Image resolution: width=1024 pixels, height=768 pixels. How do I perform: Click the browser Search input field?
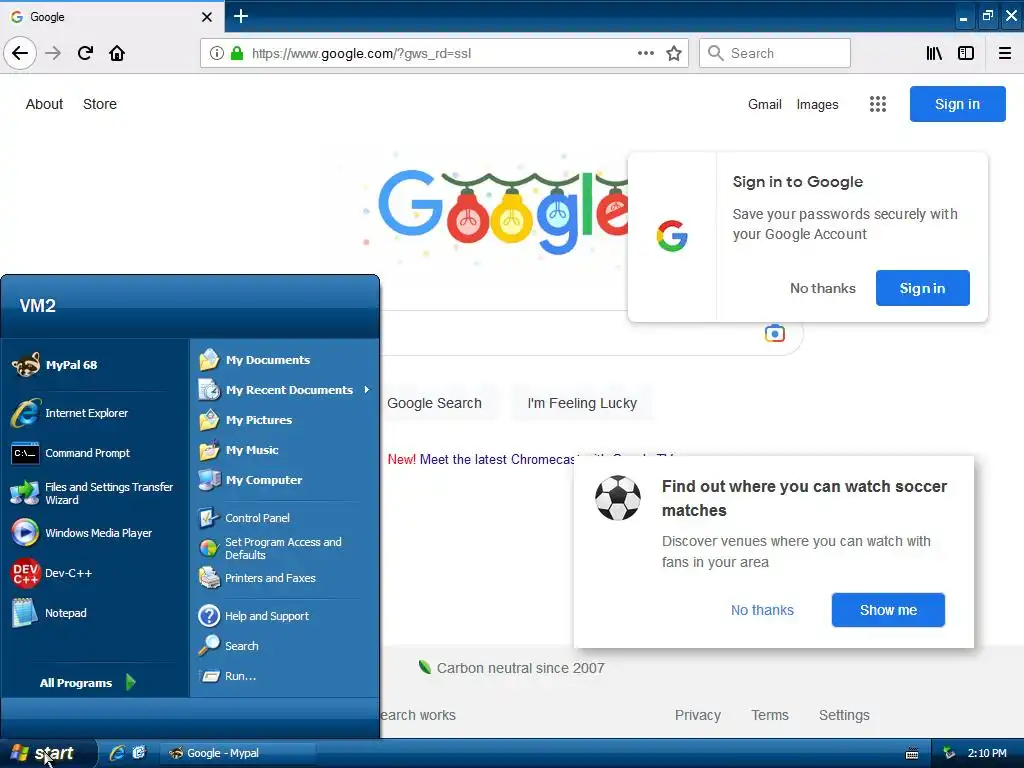pos(775,53)
